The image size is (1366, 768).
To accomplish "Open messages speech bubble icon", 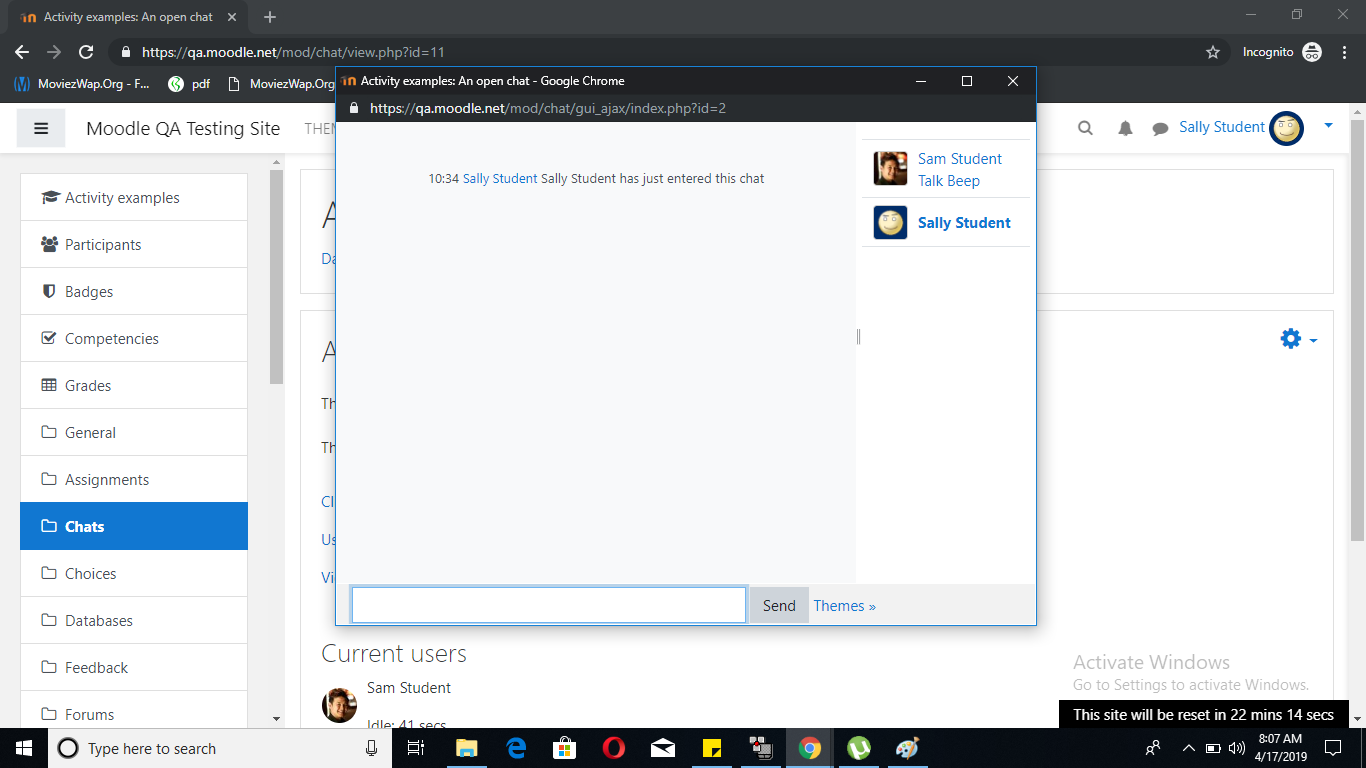I will tap(1160, 128).
